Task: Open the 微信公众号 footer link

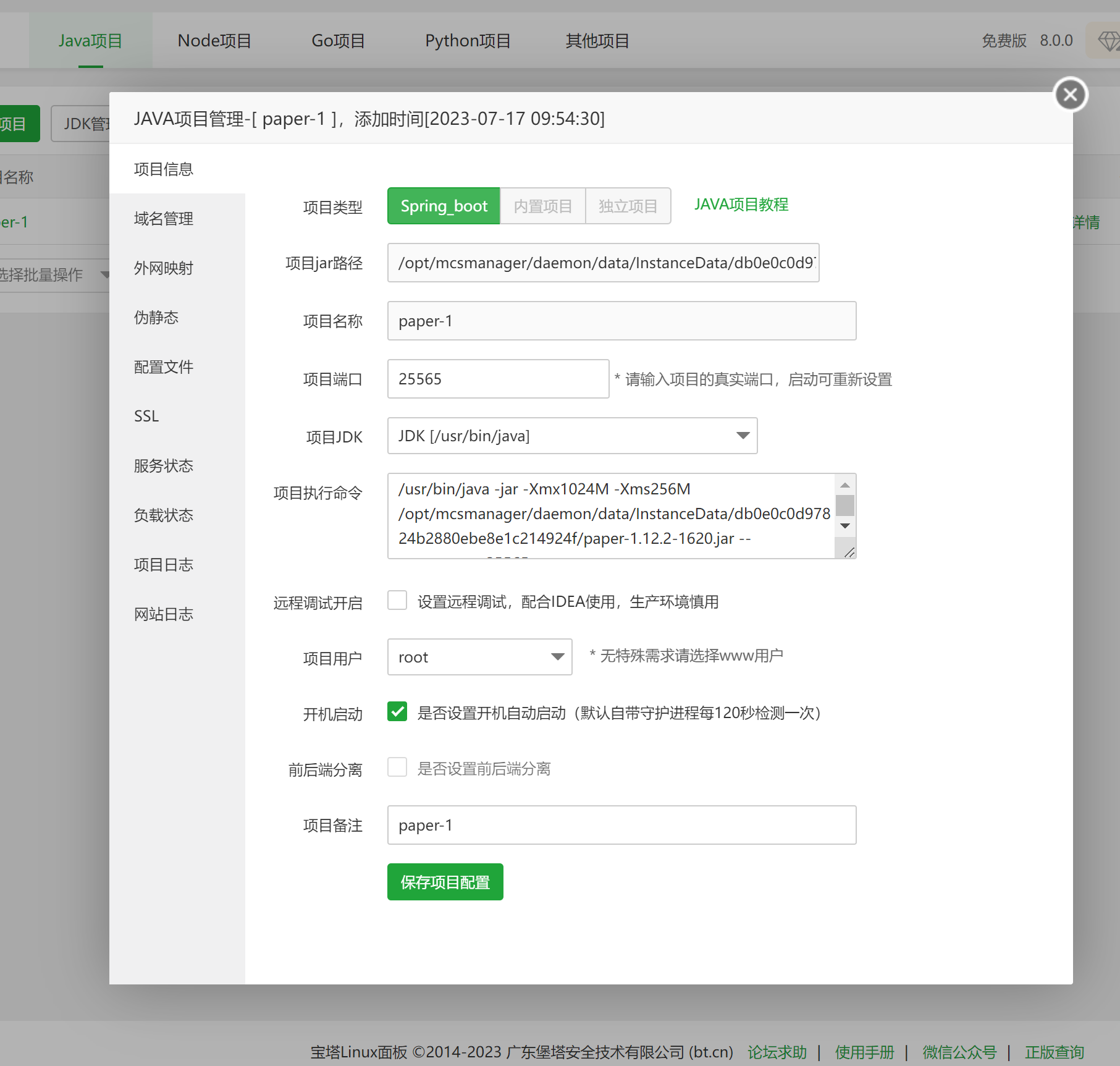Action: (959, 1052)
